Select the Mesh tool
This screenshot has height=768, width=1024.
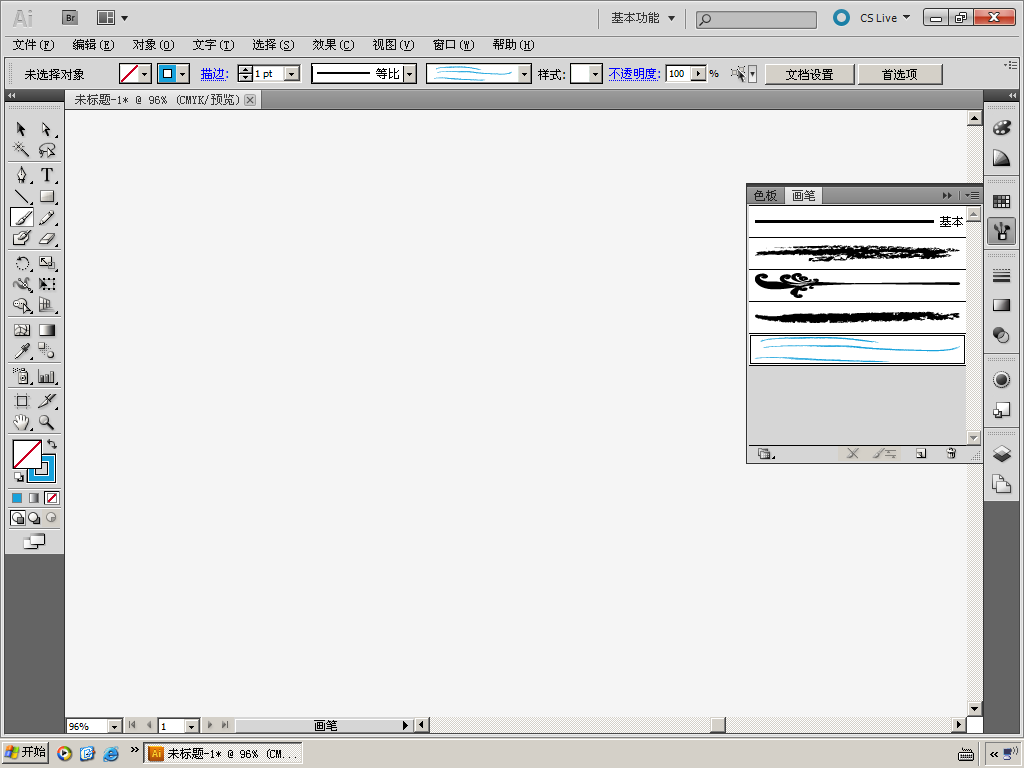21,330
